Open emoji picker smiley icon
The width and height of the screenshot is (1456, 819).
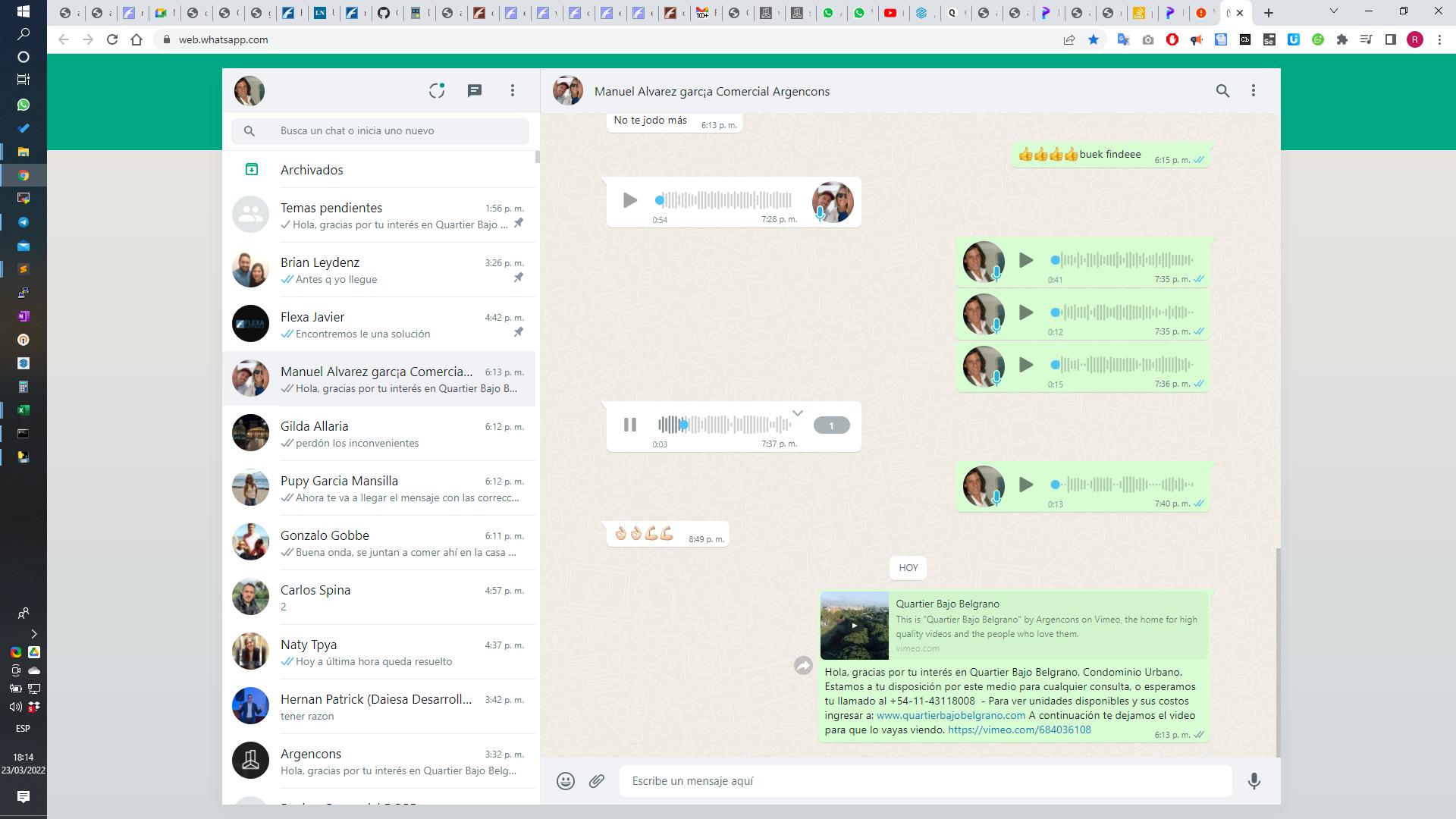click(x=566, y=781)
